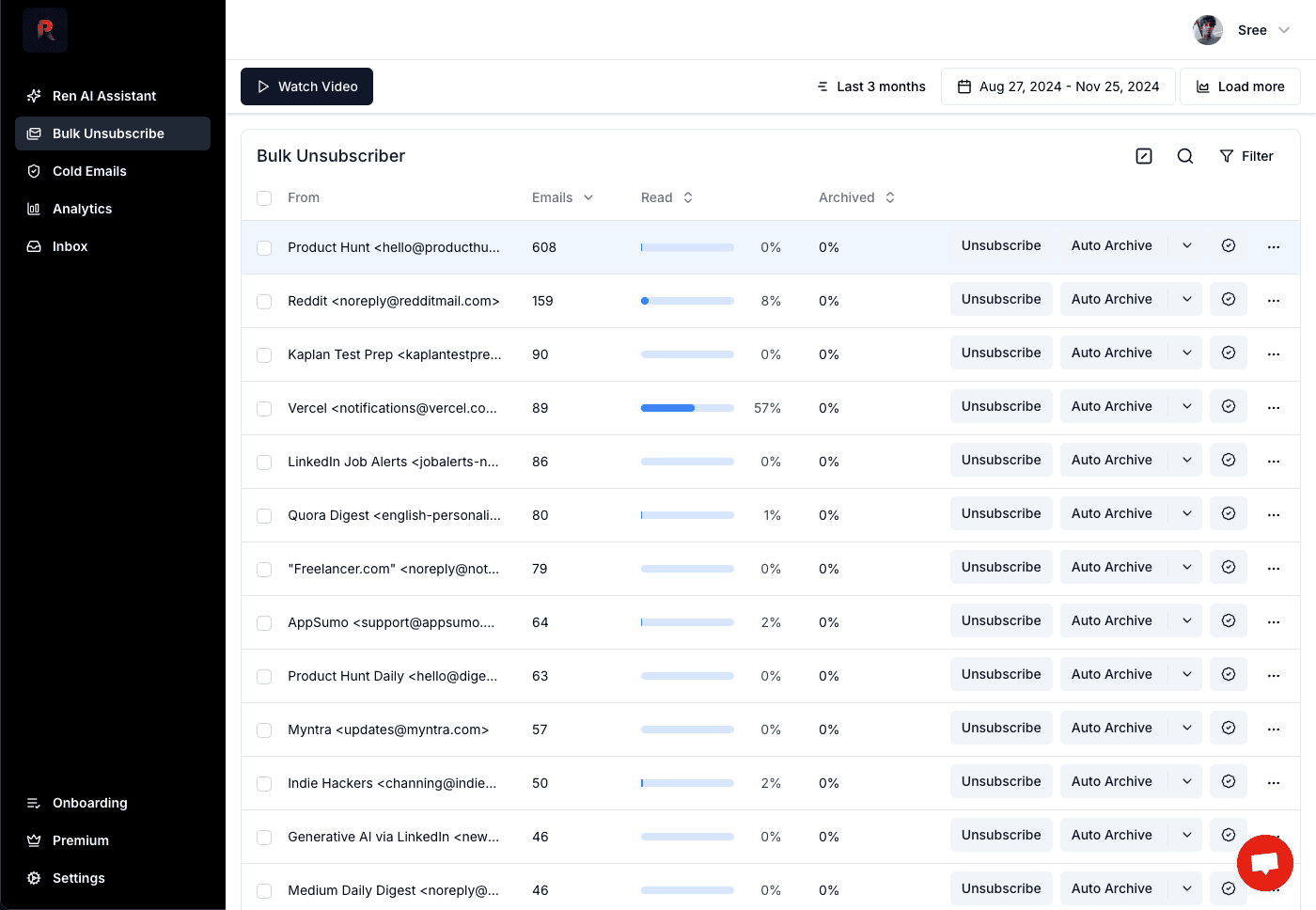
Task: Check the Vercel notifications checkbox
Action: 264,409
